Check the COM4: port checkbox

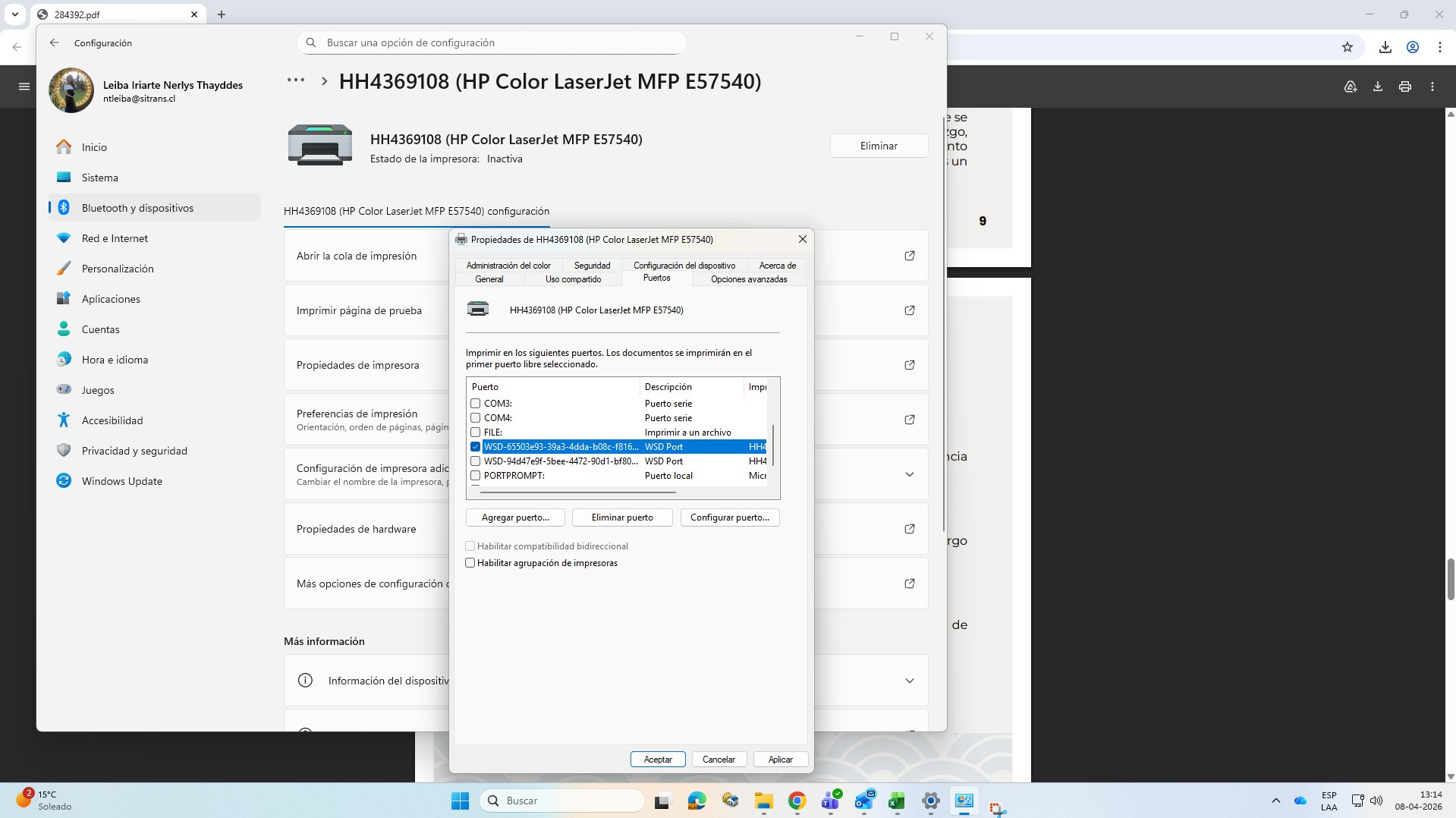[476, 418]
